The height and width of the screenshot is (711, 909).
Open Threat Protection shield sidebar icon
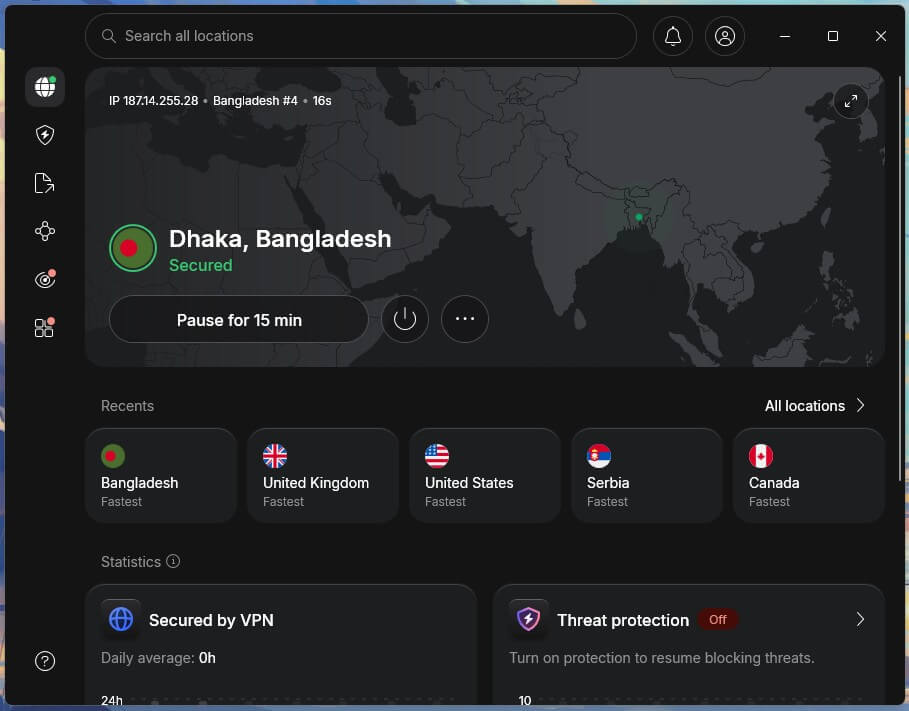coord(45,135)
